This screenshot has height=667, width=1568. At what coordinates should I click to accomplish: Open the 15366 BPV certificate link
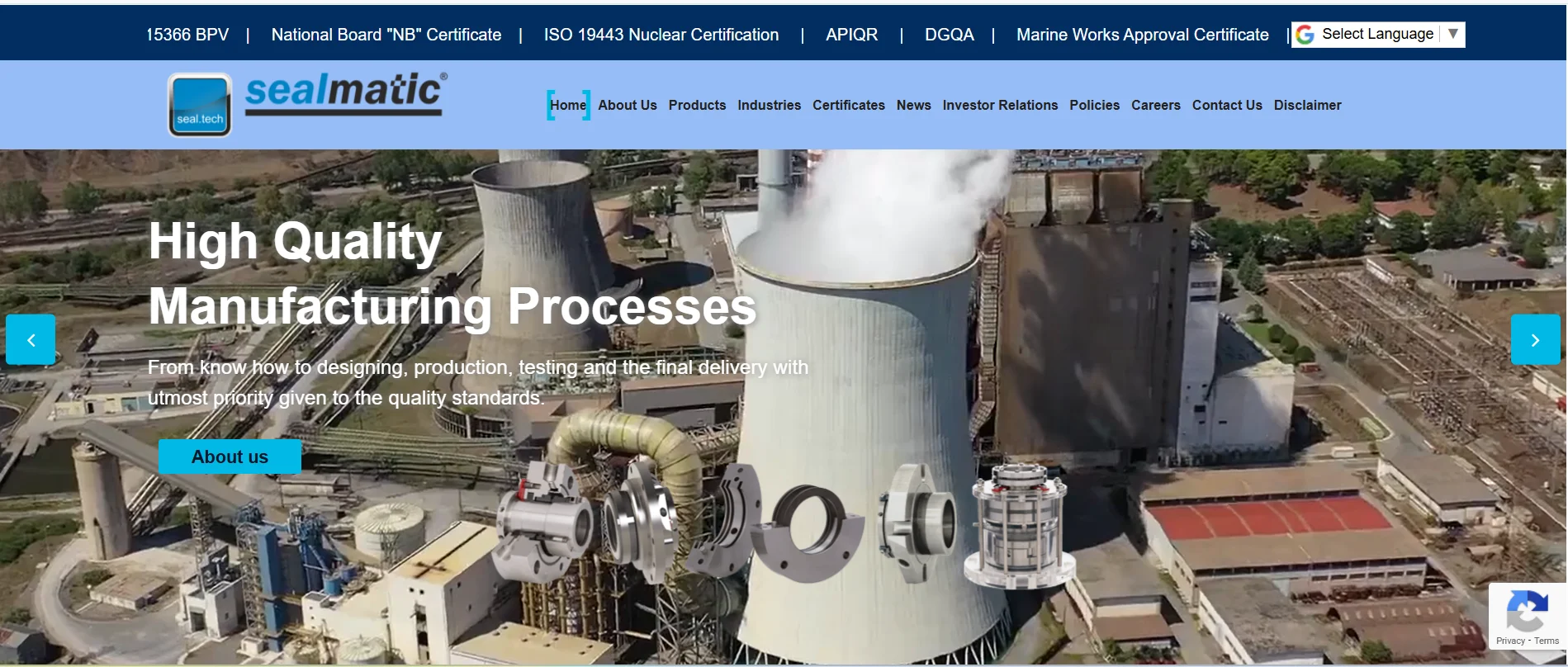coord(187,35)
